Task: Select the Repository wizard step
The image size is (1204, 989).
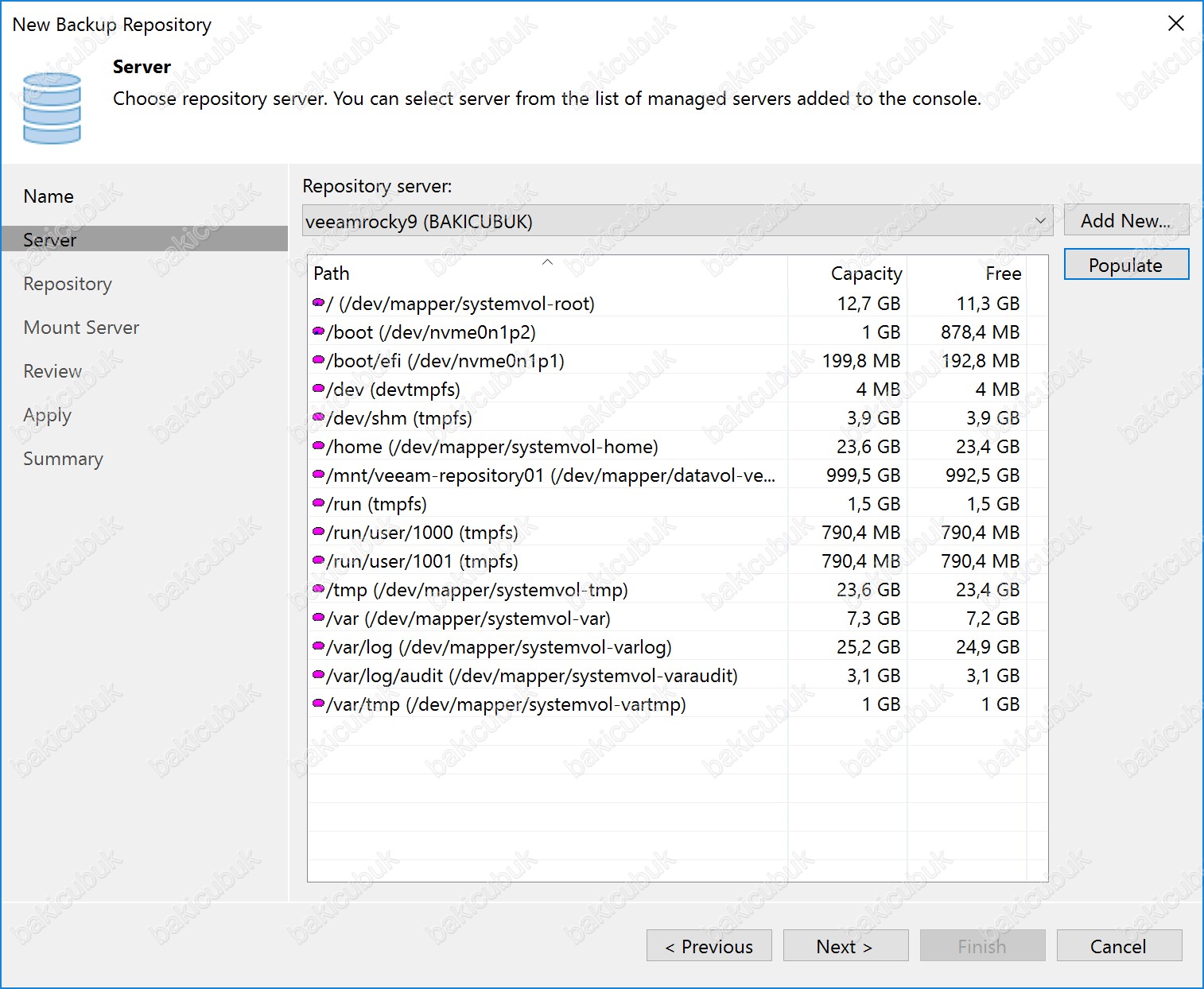Action: 68,284
